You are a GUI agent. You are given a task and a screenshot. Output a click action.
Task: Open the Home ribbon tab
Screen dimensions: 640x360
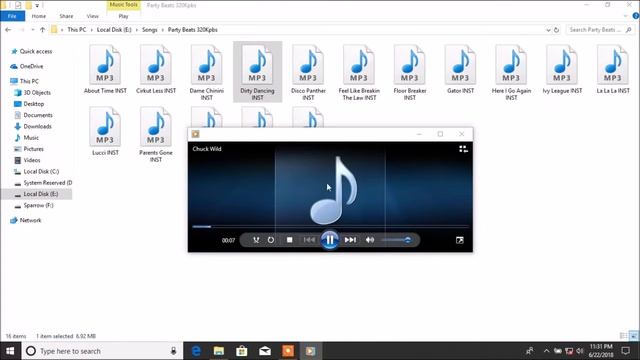pyautogui.click(x=39, y=16)
